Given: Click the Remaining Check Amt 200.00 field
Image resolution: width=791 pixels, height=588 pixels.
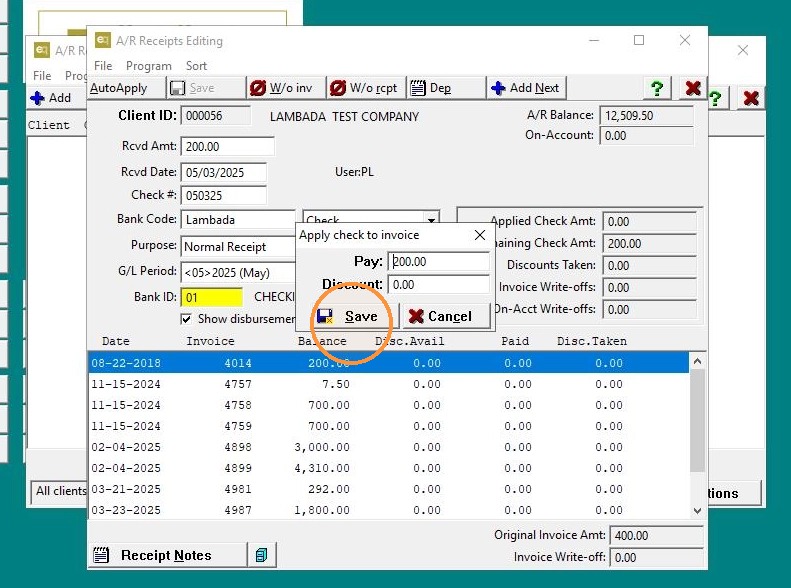Looking at the screenshot, I should coord(650,244).
